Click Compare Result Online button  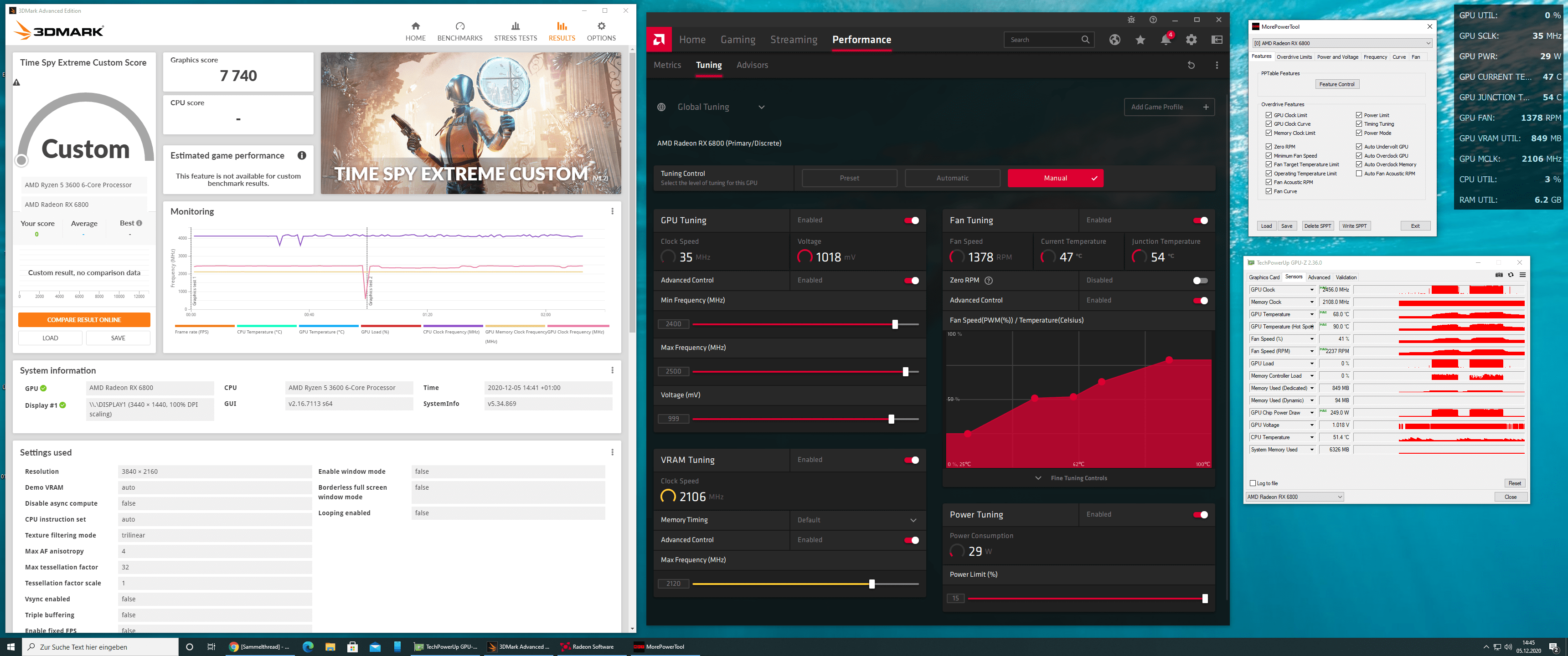84,320
